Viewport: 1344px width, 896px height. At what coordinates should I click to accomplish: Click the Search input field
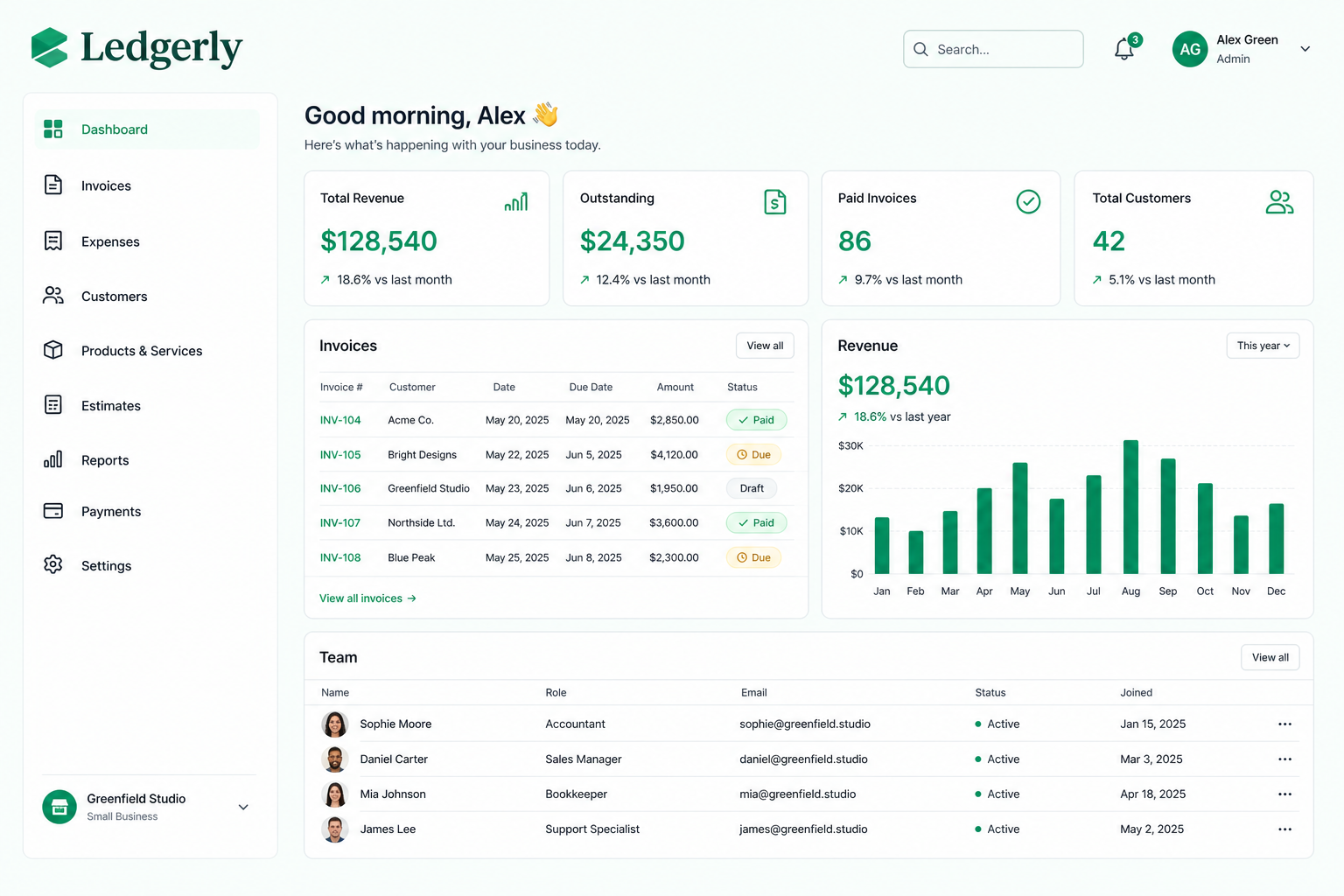point(993,49)
